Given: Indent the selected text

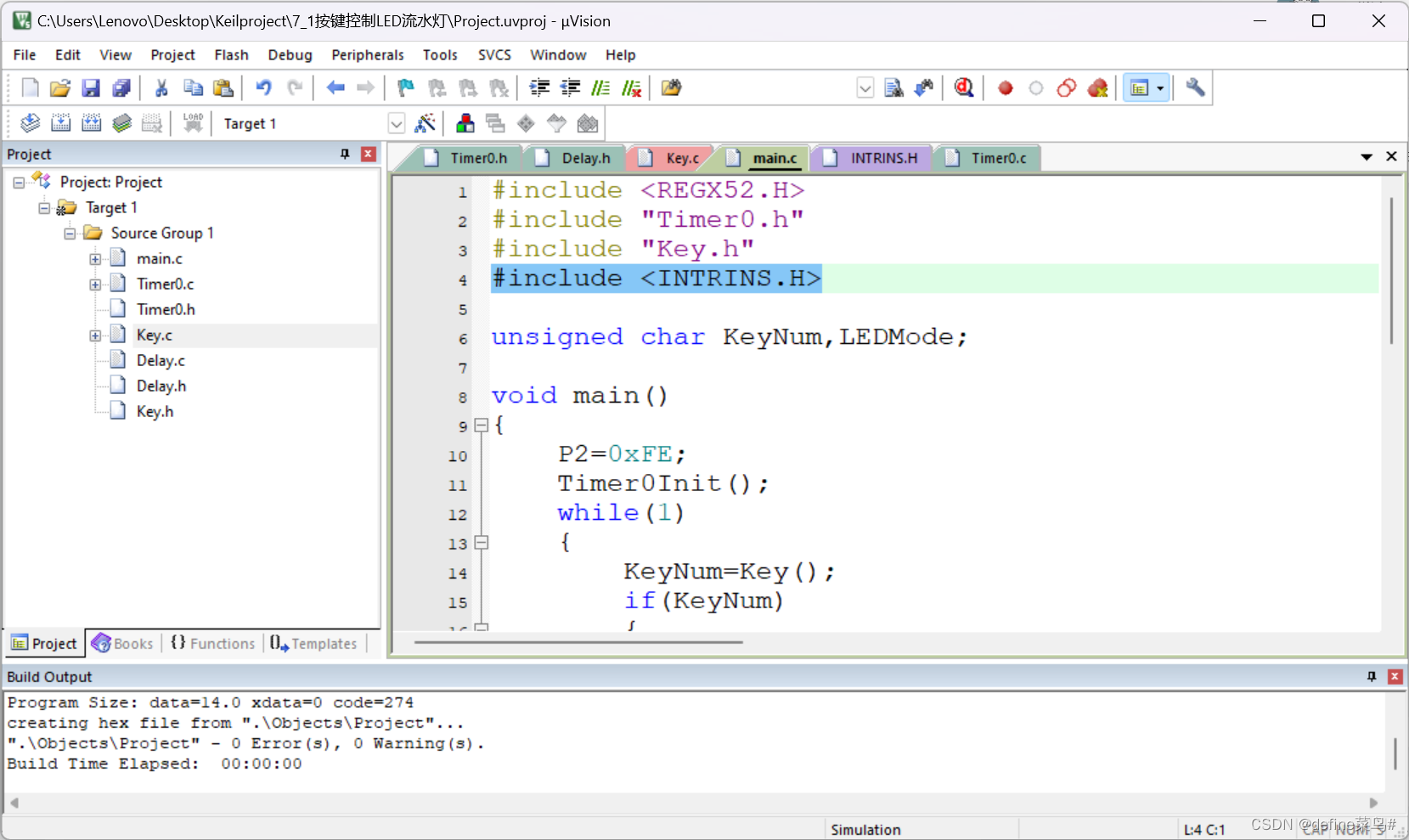Looking at the screenshot, I should tap(539, 87).
